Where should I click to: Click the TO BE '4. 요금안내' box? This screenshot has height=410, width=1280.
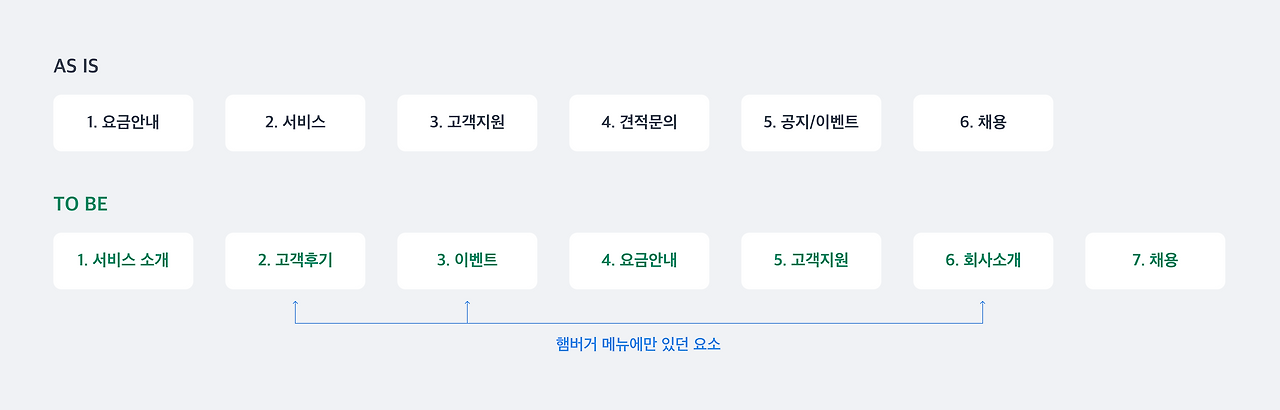tap(639, 261)
